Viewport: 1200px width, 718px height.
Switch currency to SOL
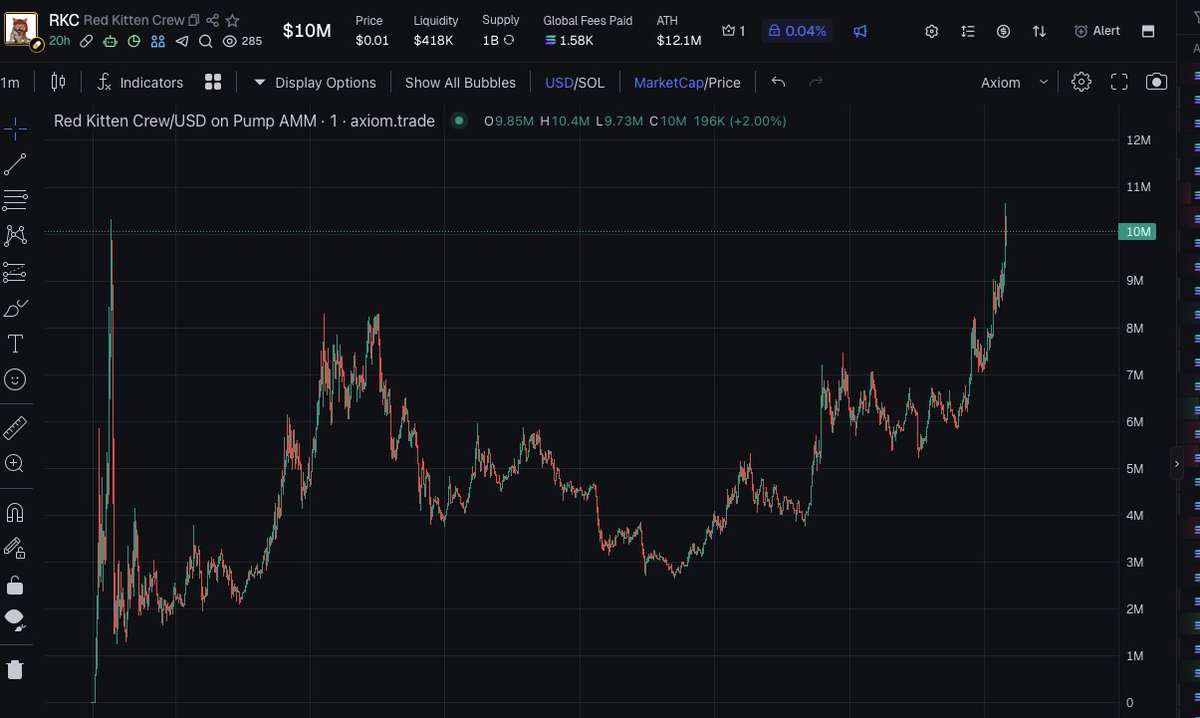pos(591,82)
